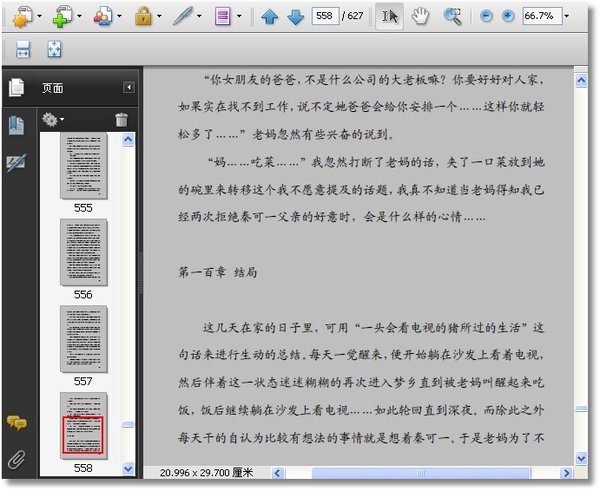This screenshot has height=491, width=600.
Task: Select page 556 thumbnail
Action: tap(83, 252)
